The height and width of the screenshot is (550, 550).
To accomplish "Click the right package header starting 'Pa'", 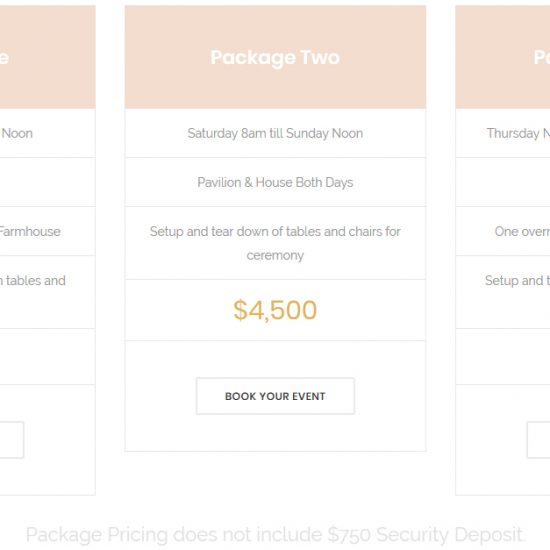I will [x=503, y=57].
